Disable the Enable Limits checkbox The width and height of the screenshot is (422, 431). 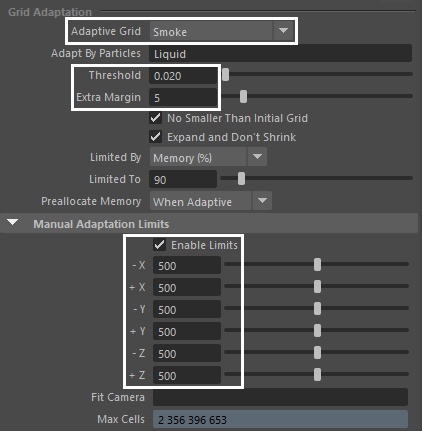(160, 245)
